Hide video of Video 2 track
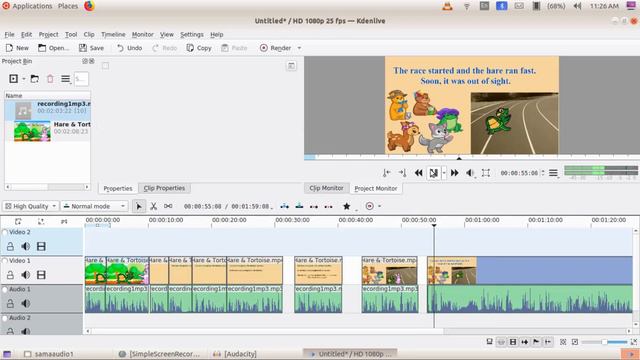The width and height of the screenshot is (640, 360). (x=41, y=247)
